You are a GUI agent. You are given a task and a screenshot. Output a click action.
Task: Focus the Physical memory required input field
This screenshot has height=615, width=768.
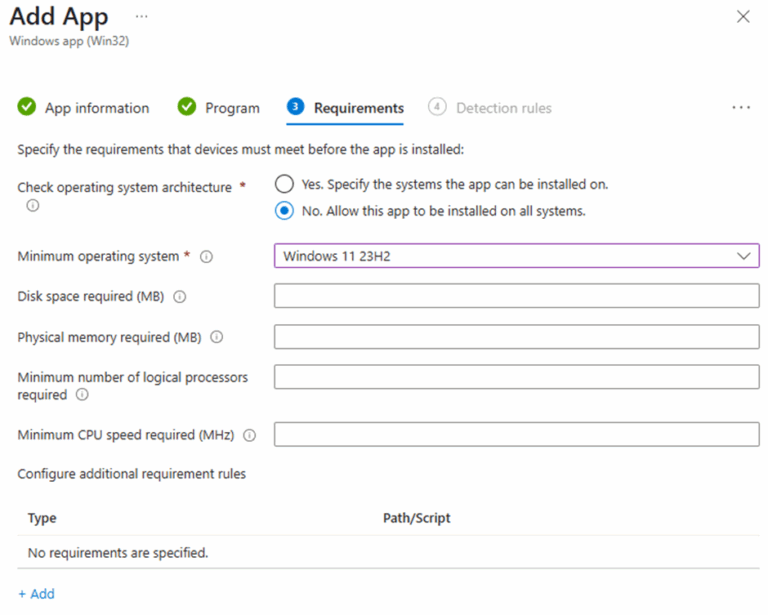(517, 337)
